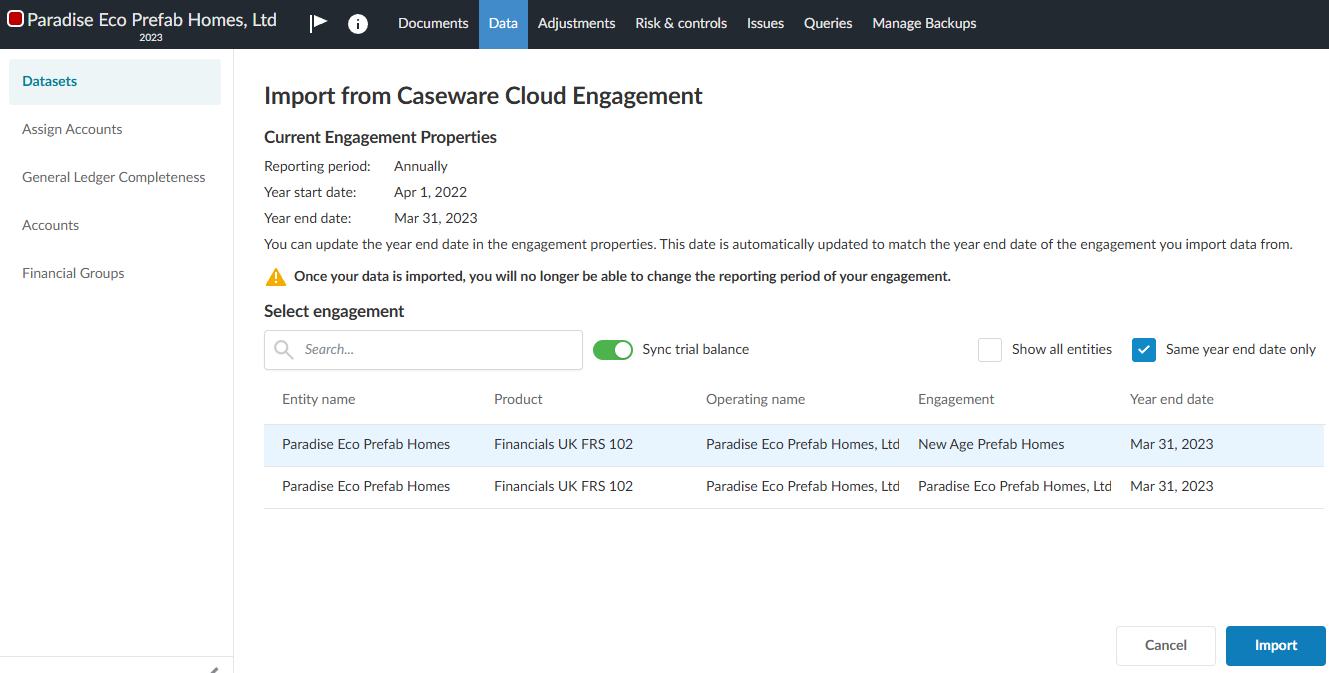Screen dimensions: 1329x673
Task: Open Financial Groups in the sidebar
Action: pos(115,273)
